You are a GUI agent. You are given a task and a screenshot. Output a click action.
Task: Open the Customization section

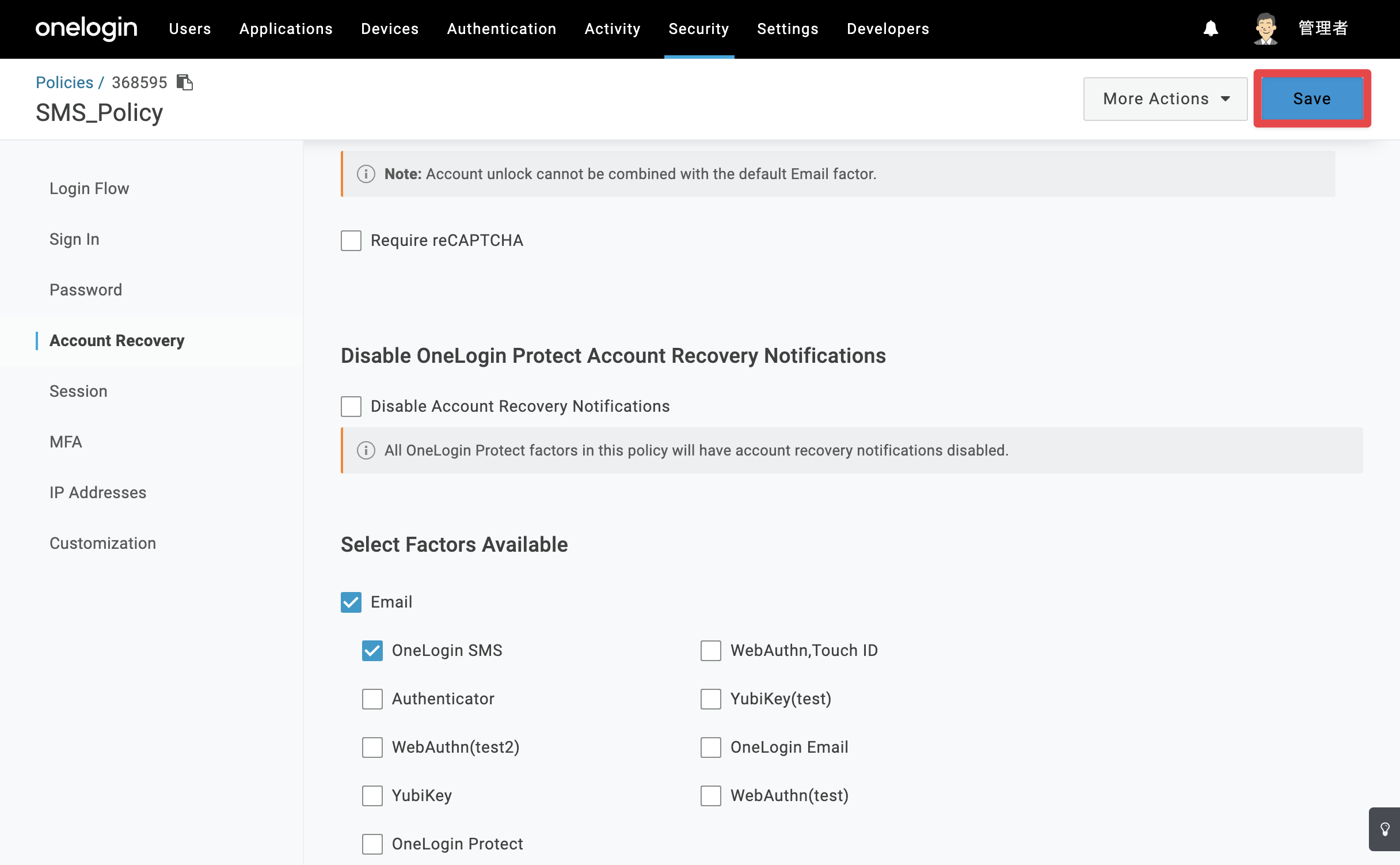(102, 544)
